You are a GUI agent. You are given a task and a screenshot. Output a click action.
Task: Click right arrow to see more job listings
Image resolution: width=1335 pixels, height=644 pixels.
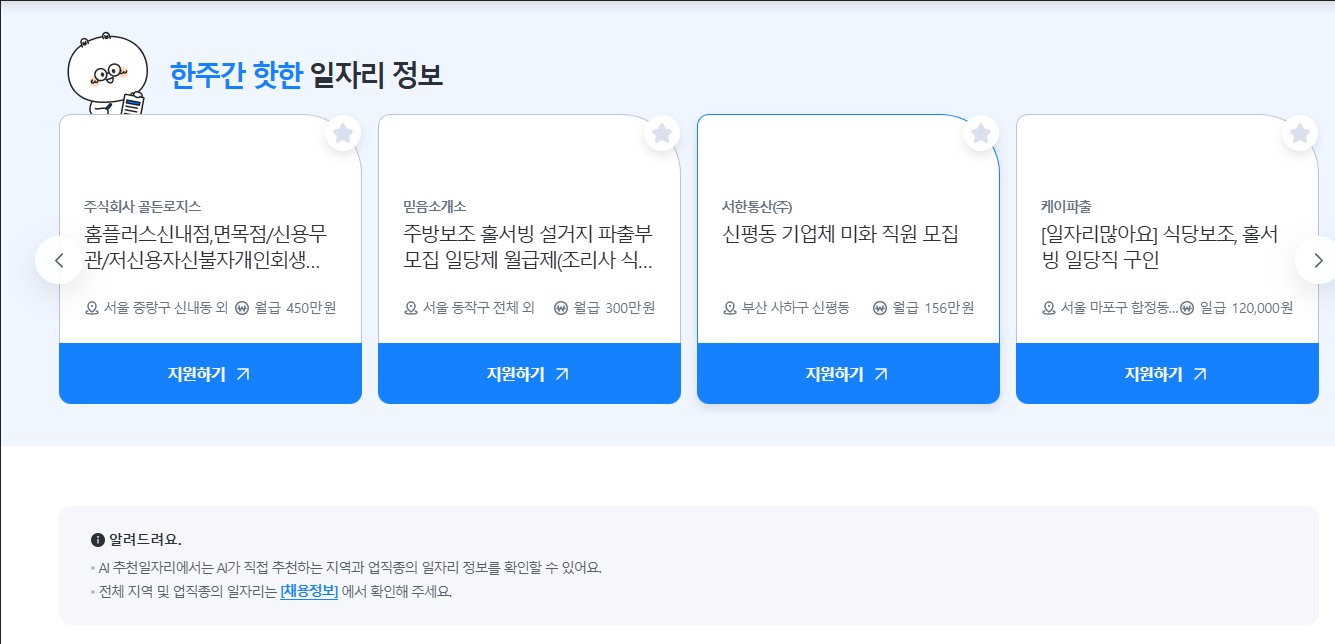click(1318, 260)
